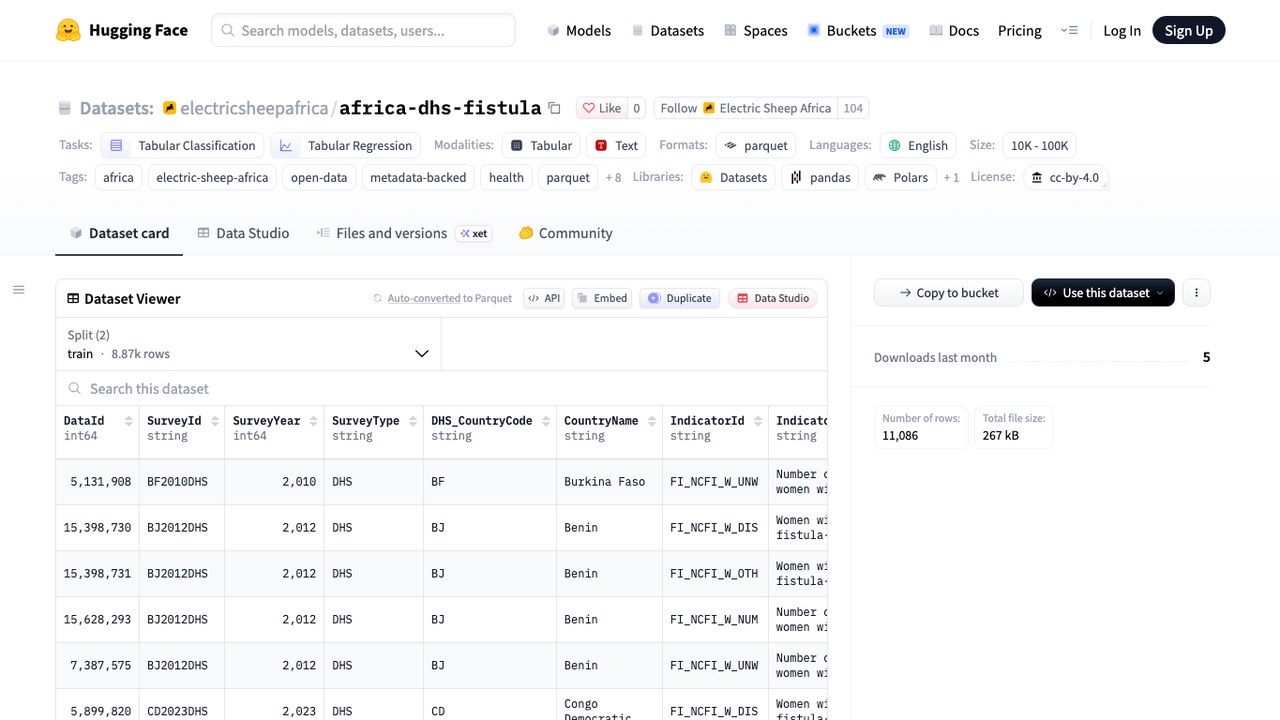This screenshot has height=720, width=1280.
Task: Sort the CountryName column
Action: [x=652, y=421]
